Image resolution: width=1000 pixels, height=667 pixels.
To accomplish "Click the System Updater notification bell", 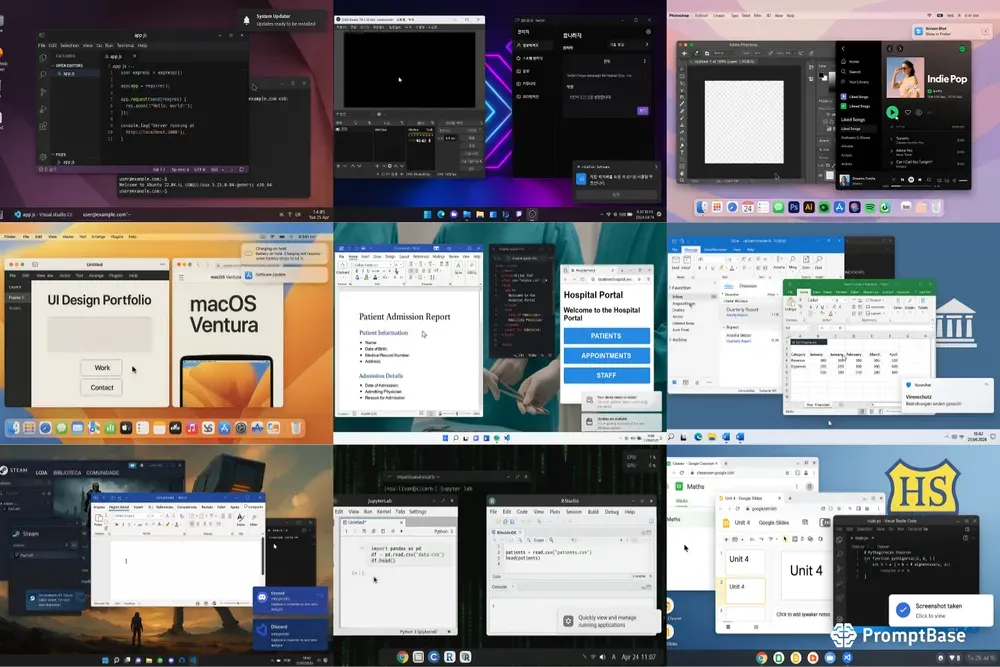I will pyautogui.click(x=247, y=20).
